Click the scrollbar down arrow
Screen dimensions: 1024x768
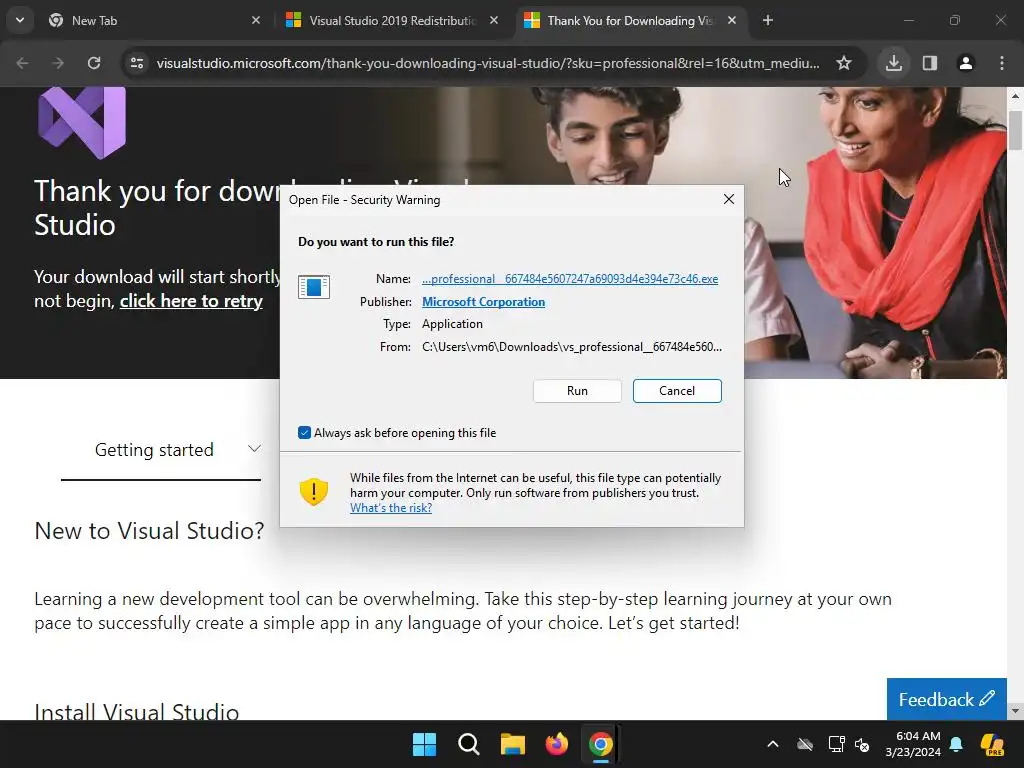1015,711
